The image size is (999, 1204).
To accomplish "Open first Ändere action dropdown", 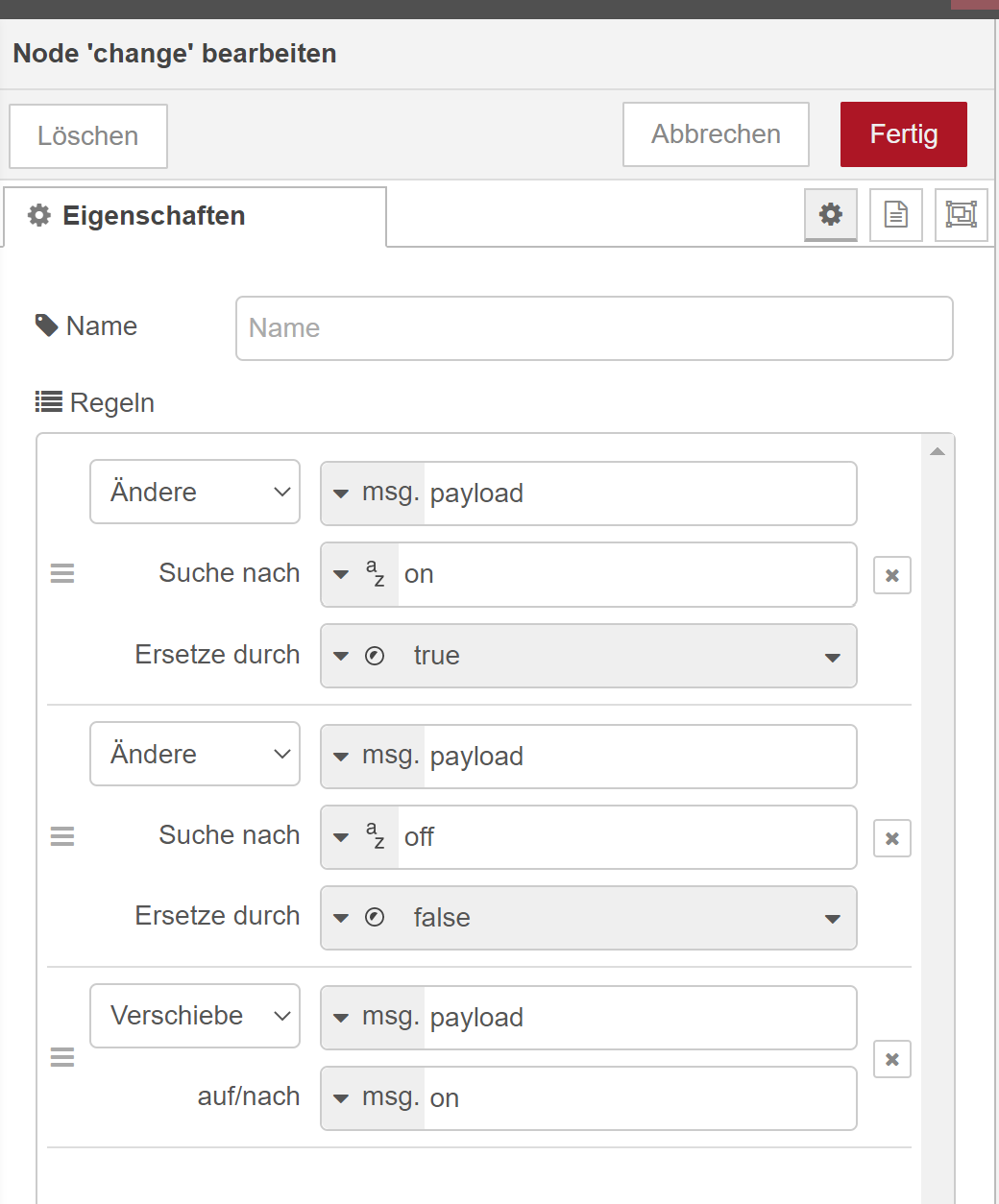I will pyautogui.click(x=195, y=492).
